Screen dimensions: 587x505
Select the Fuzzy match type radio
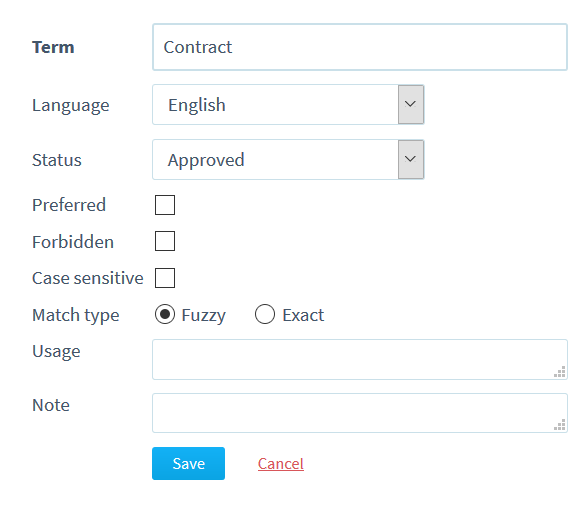pyautogui.click(x=165, y=314)
